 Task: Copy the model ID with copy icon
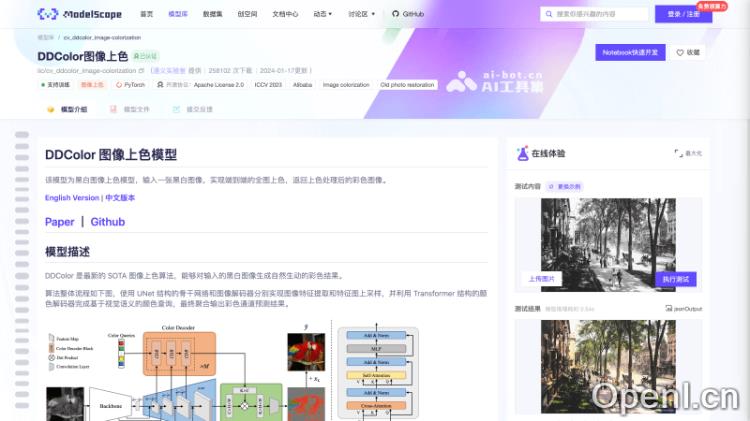141,71
